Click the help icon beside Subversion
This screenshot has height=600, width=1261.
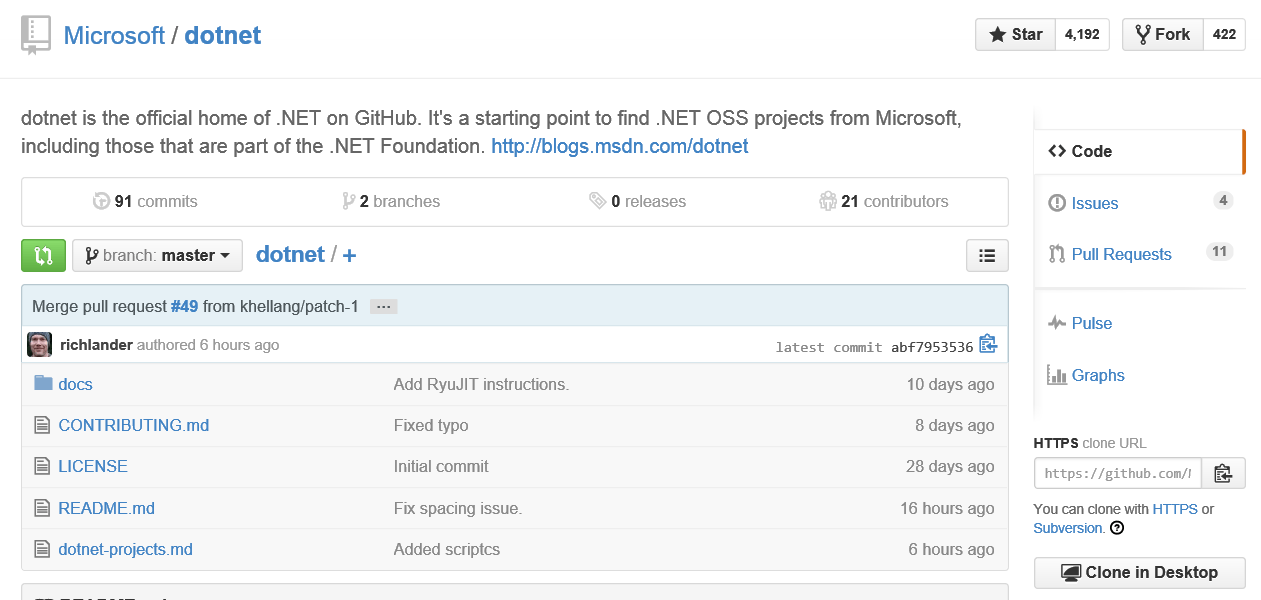1117,528
